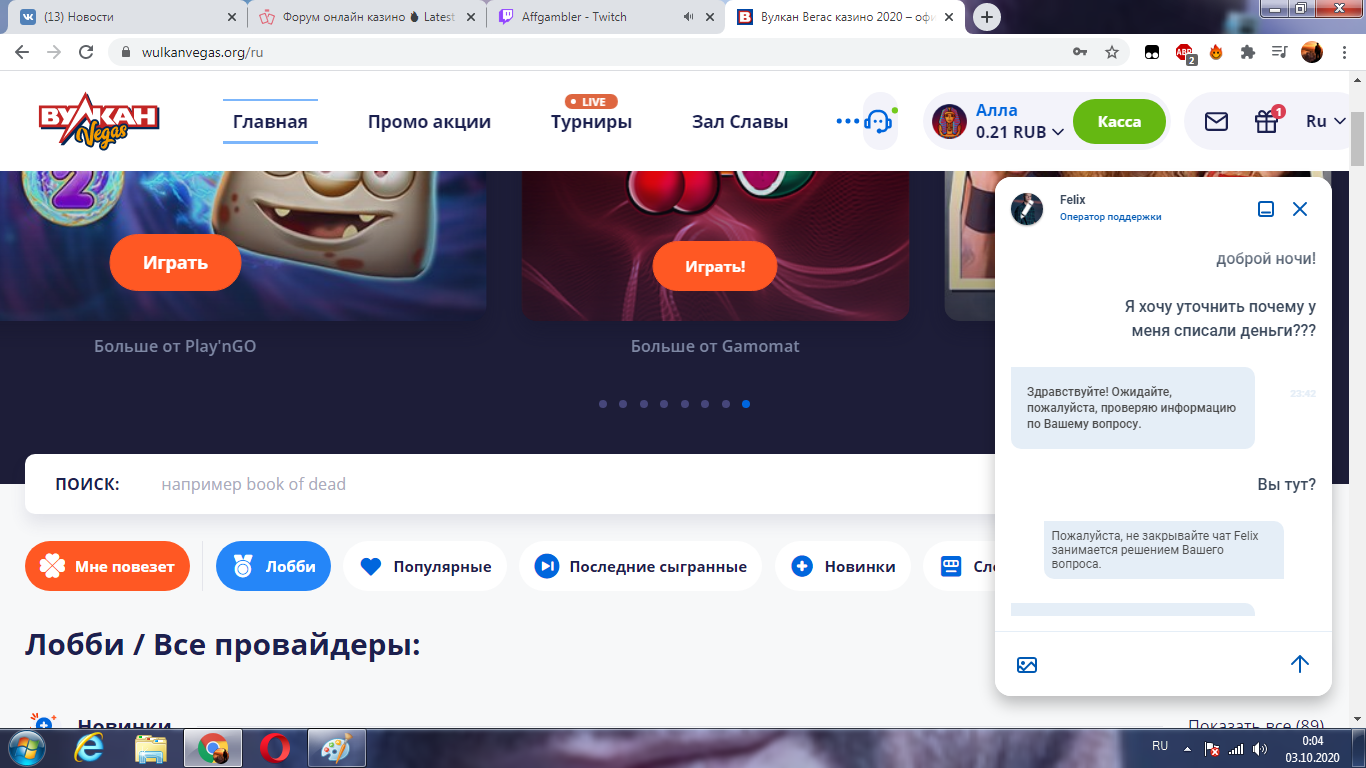Launch Internet Explorer from the taskbar
This screenshot has height=768, width=1366.
(90, 748)
